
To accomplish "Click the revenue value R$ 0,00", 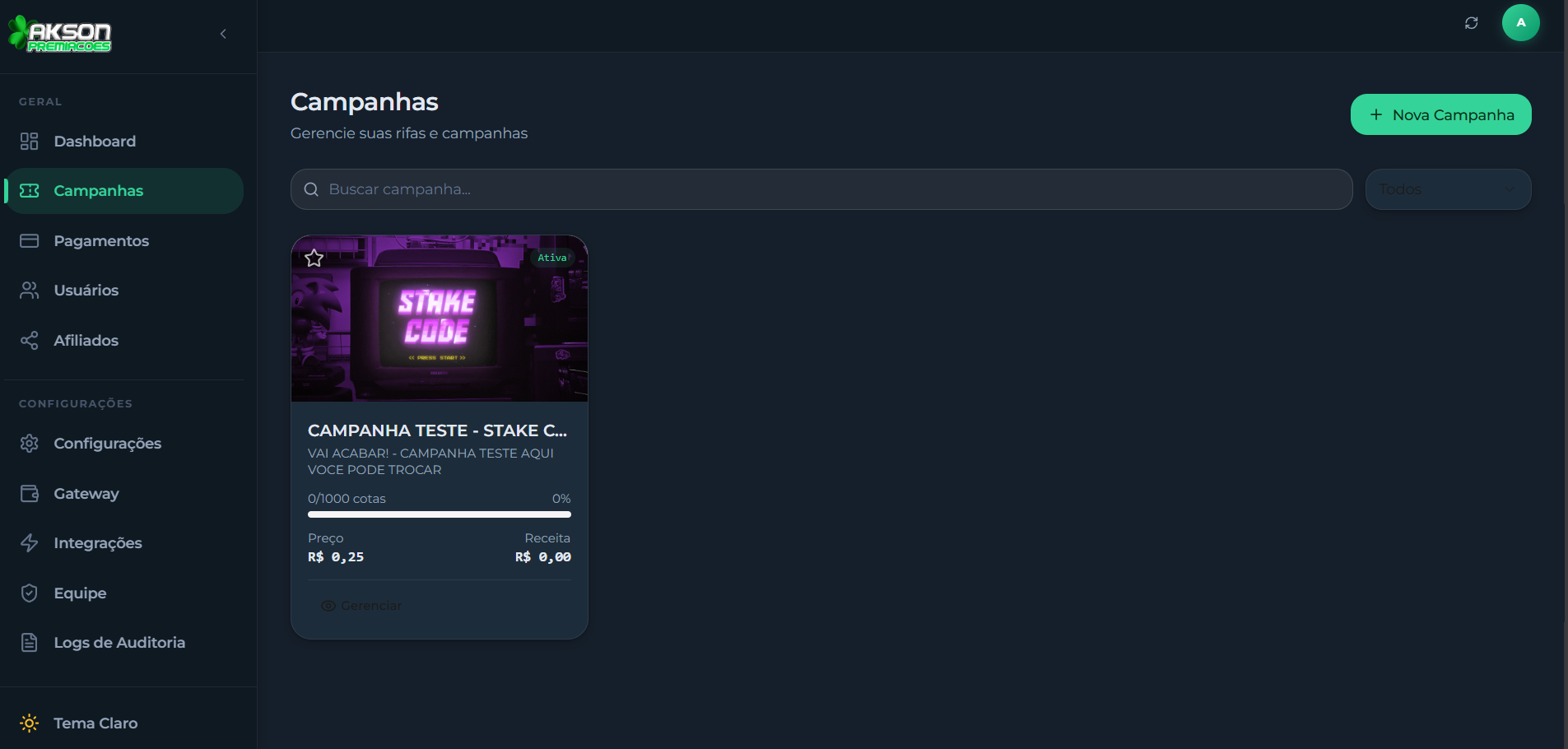I will [543, 557].
